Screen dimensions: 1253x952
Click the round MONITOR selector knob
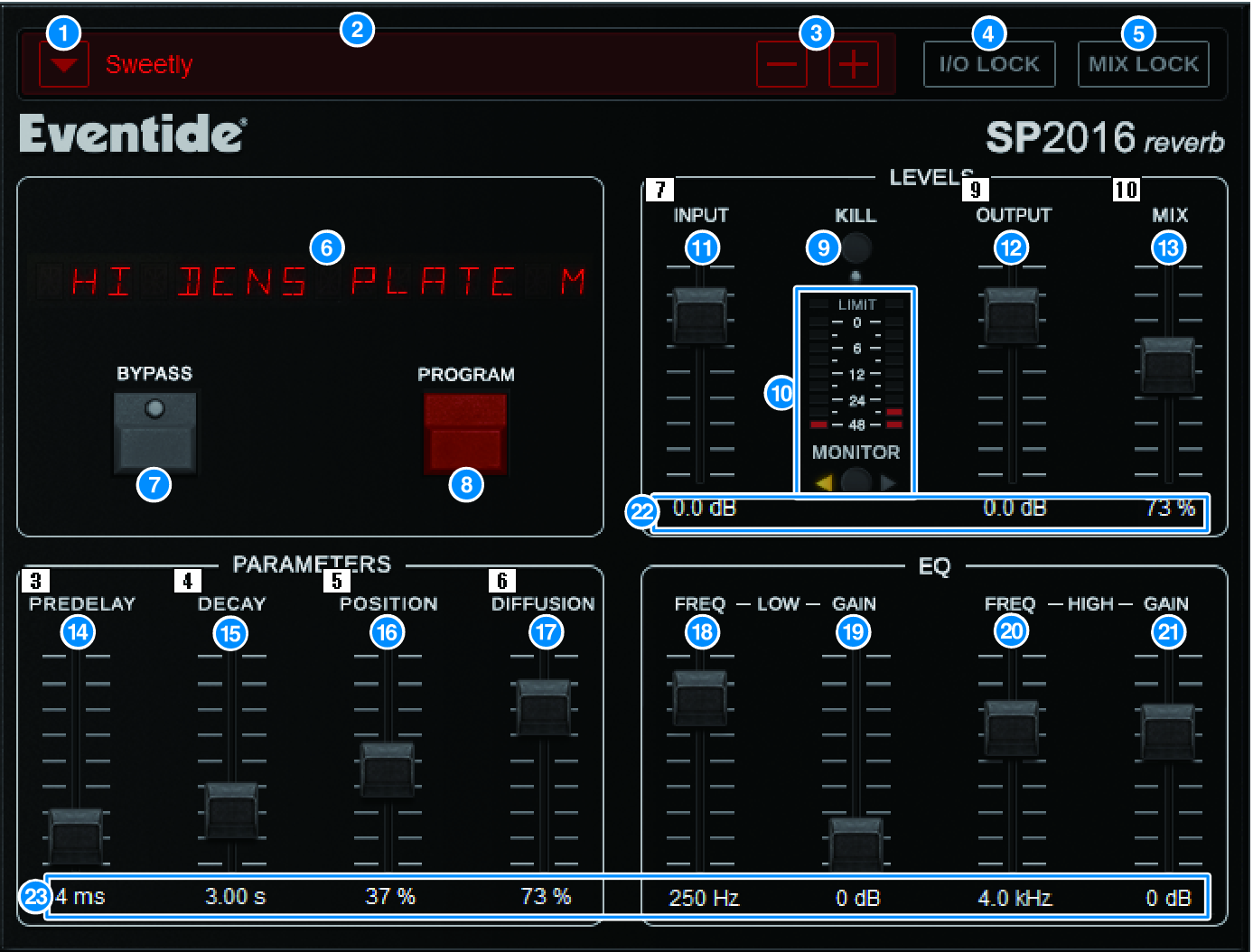pos(856,482)
